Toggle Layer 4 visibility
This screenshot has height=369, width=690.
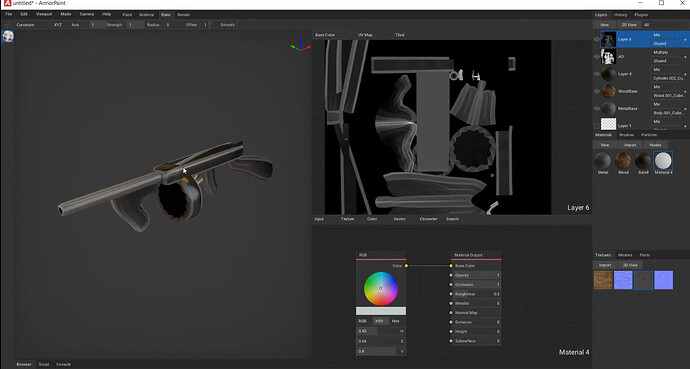(597, 74)
